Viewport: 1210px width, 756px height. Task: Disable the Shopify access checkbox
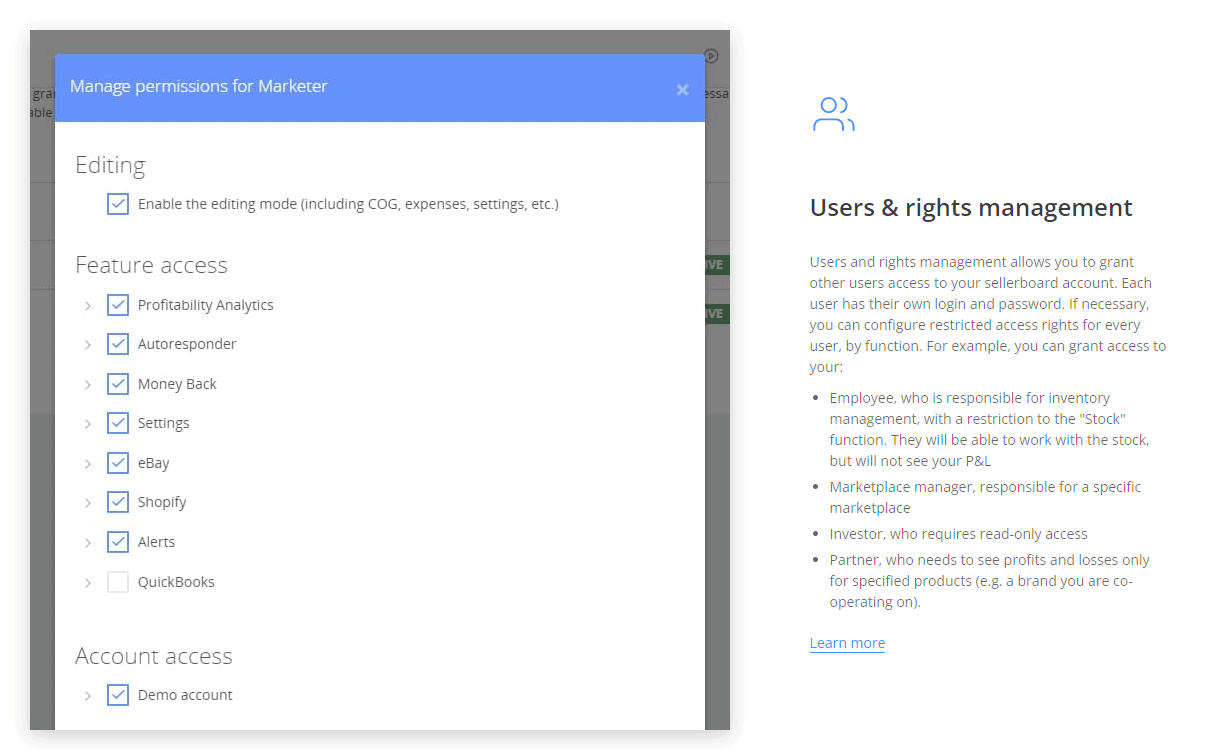(118, 502)
